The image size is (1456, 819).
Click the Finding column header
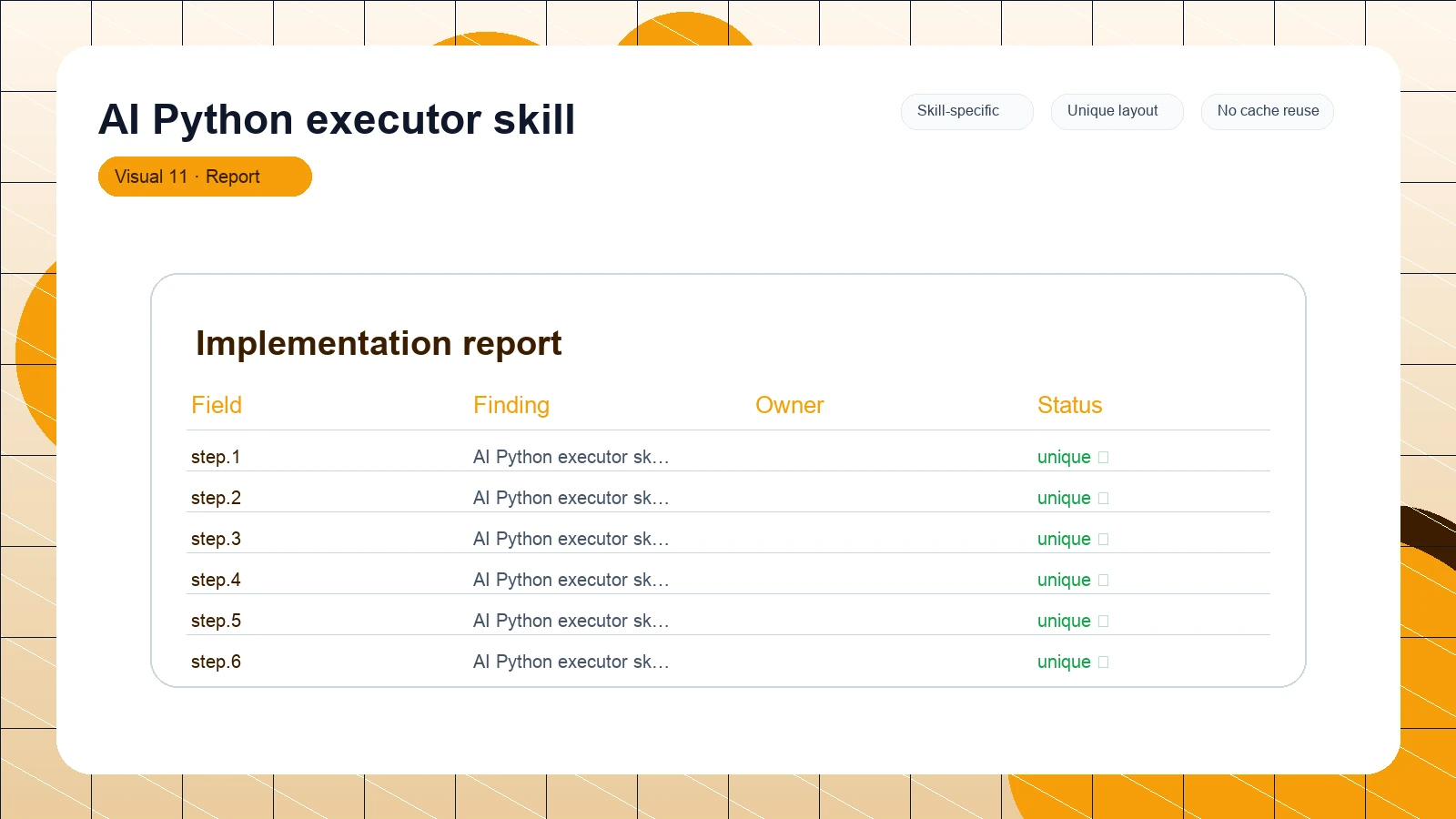point(511,405)
